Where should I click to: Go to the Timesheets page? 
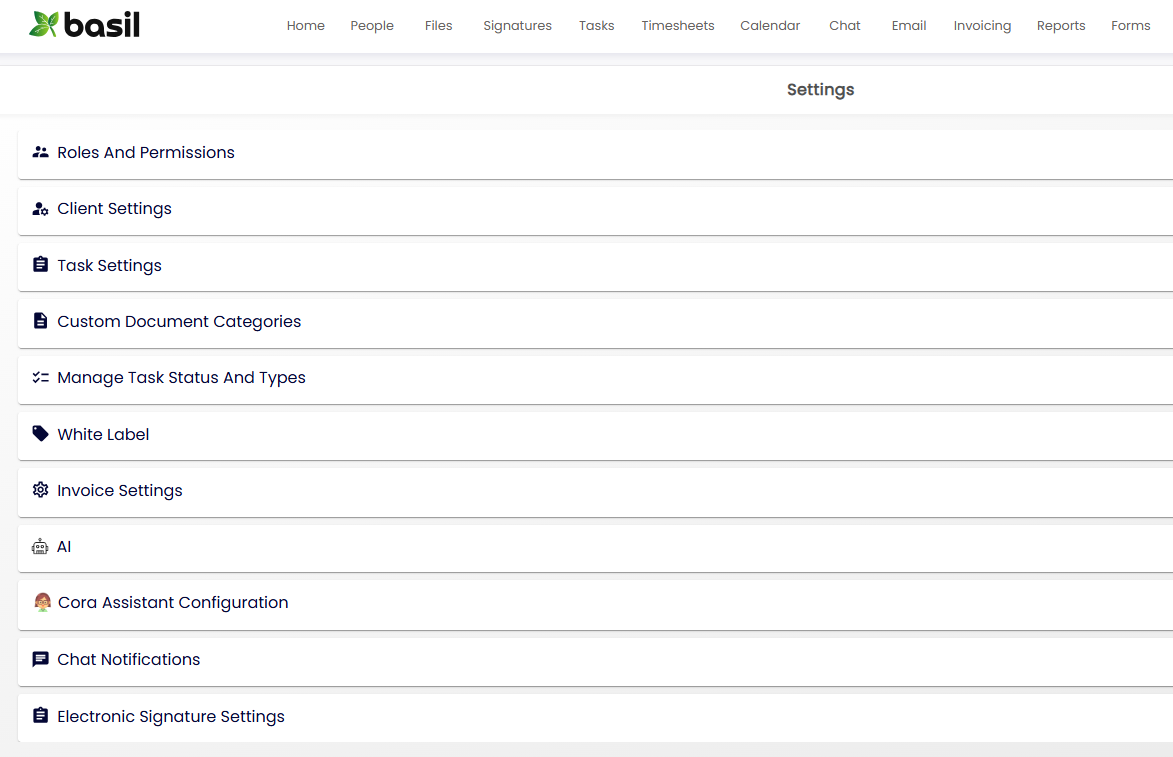(677, 26)
